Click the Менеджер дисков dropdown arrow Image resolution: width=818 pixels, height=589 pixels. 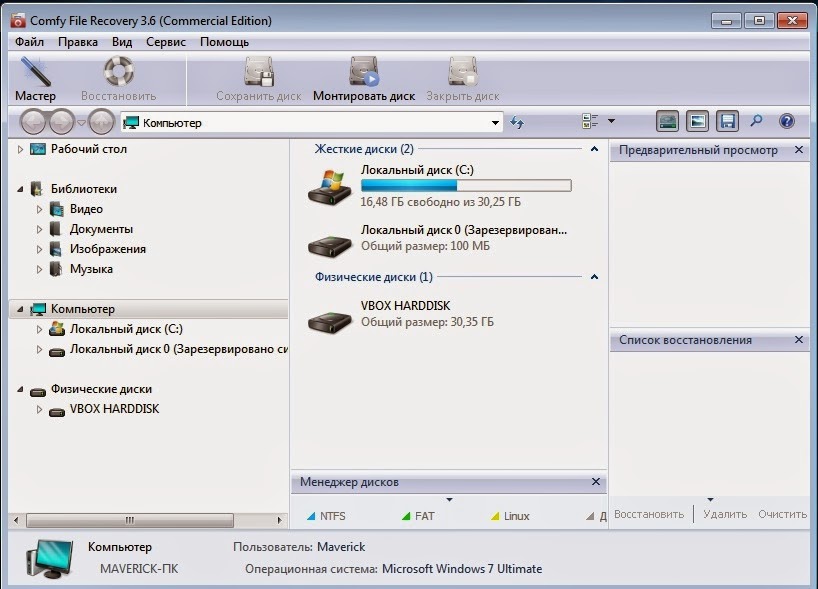point(449,500)
